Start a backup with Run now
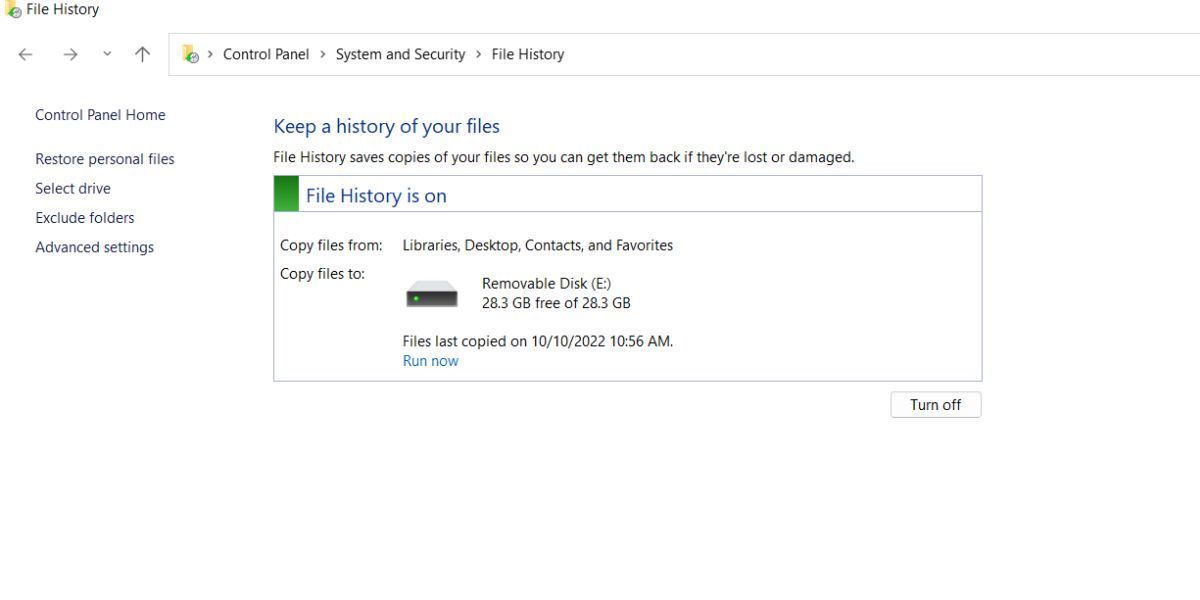 pyautogui.click(x=431, y=361)
